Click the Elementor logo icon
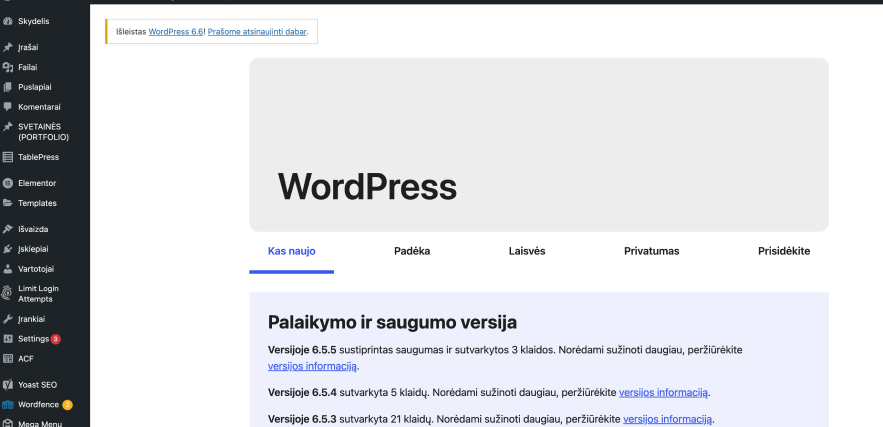Screen dimensions: 883x427 (x=7, y=183)
